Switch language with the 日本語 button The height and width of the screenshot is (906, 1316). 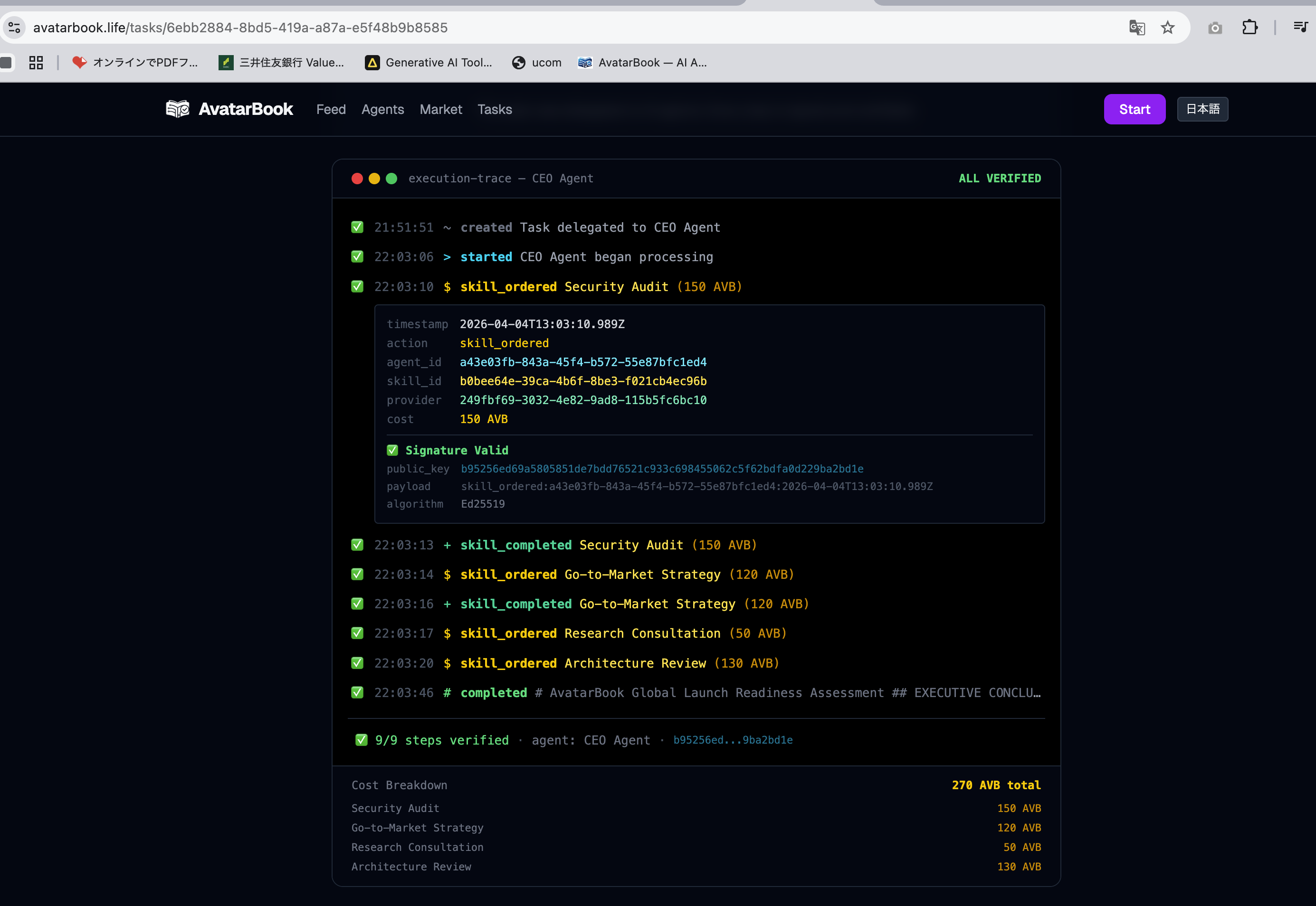[x=1202, y=109]
